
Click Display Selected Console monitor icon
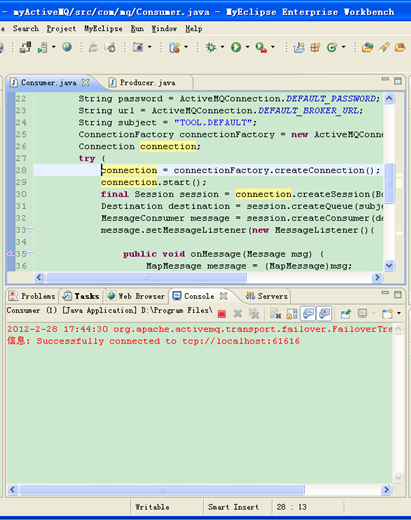[362, 313]
